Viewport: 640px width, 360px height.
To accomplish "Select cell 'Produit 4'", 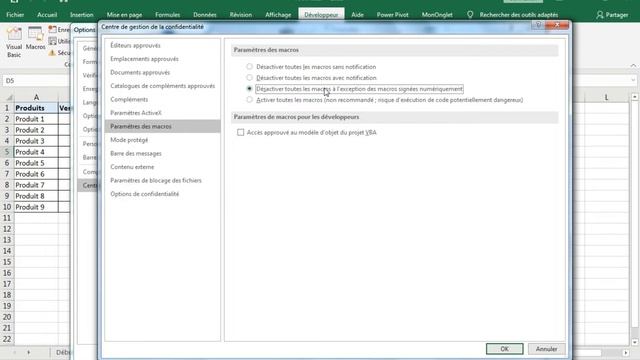I will click(x=36, y=152).
